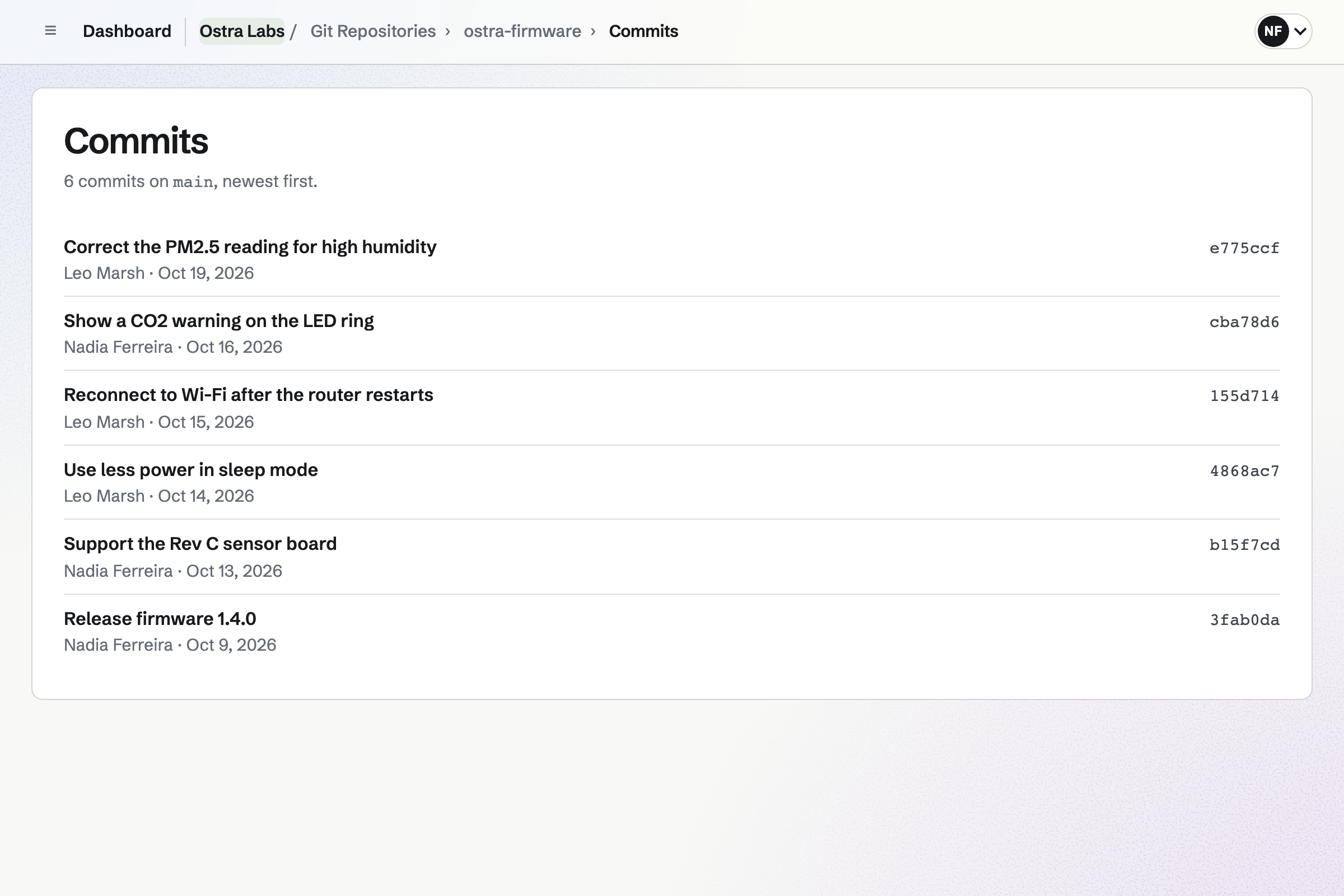Image resolution: width=1344 pixels, height=896 pixels.
Task: Click commit hash e775ccf
Action: [1244, 248]
